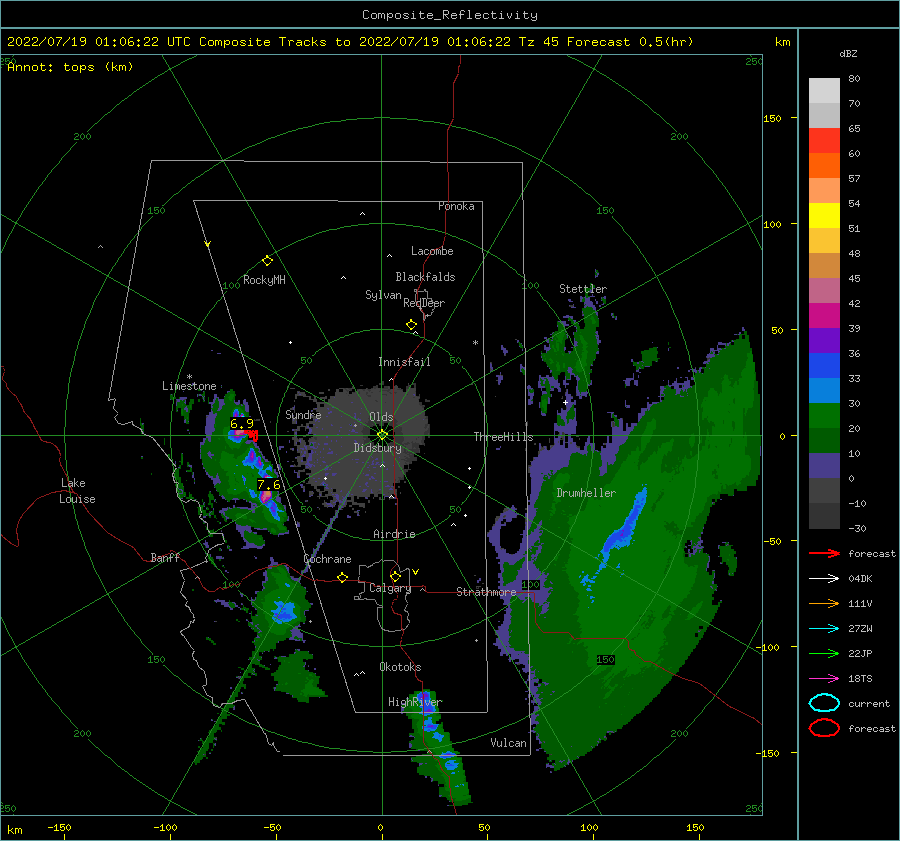900x841 pixels.
Task: Click the Innisfail city label
Action: point(404,362)
